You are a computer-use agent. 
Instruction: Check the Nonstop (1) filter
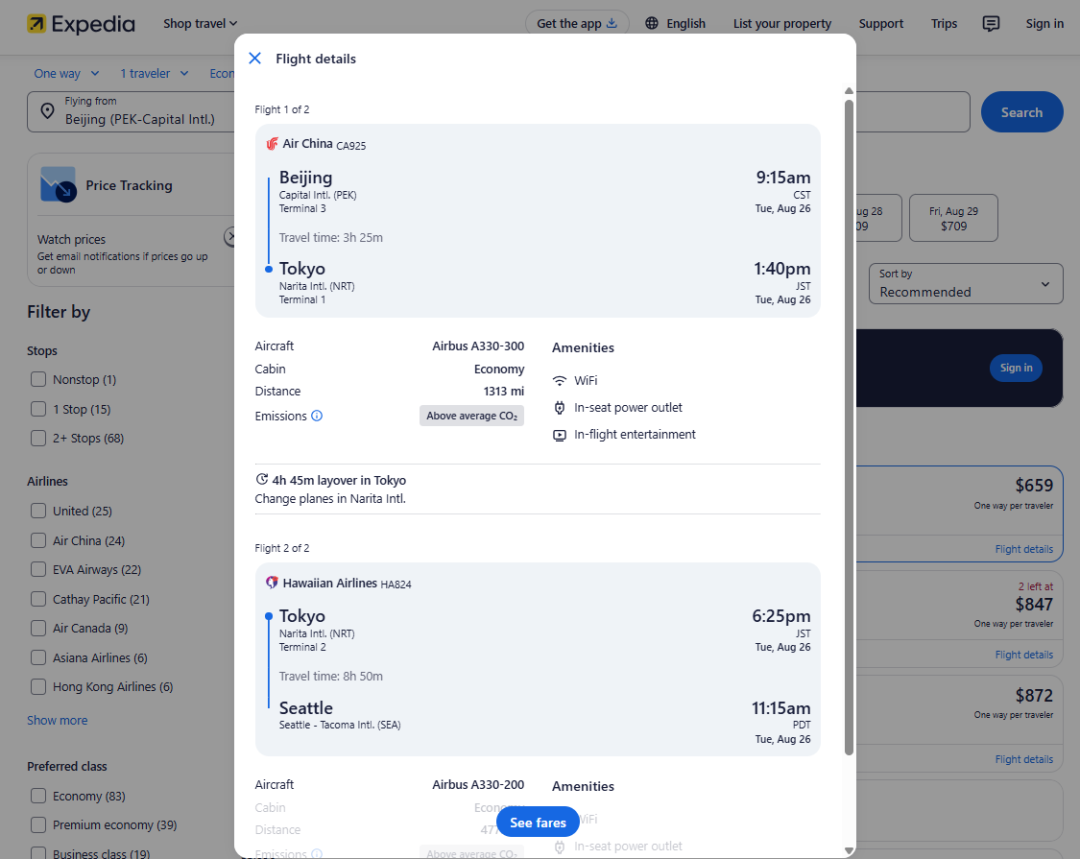[x=39, y=380]
